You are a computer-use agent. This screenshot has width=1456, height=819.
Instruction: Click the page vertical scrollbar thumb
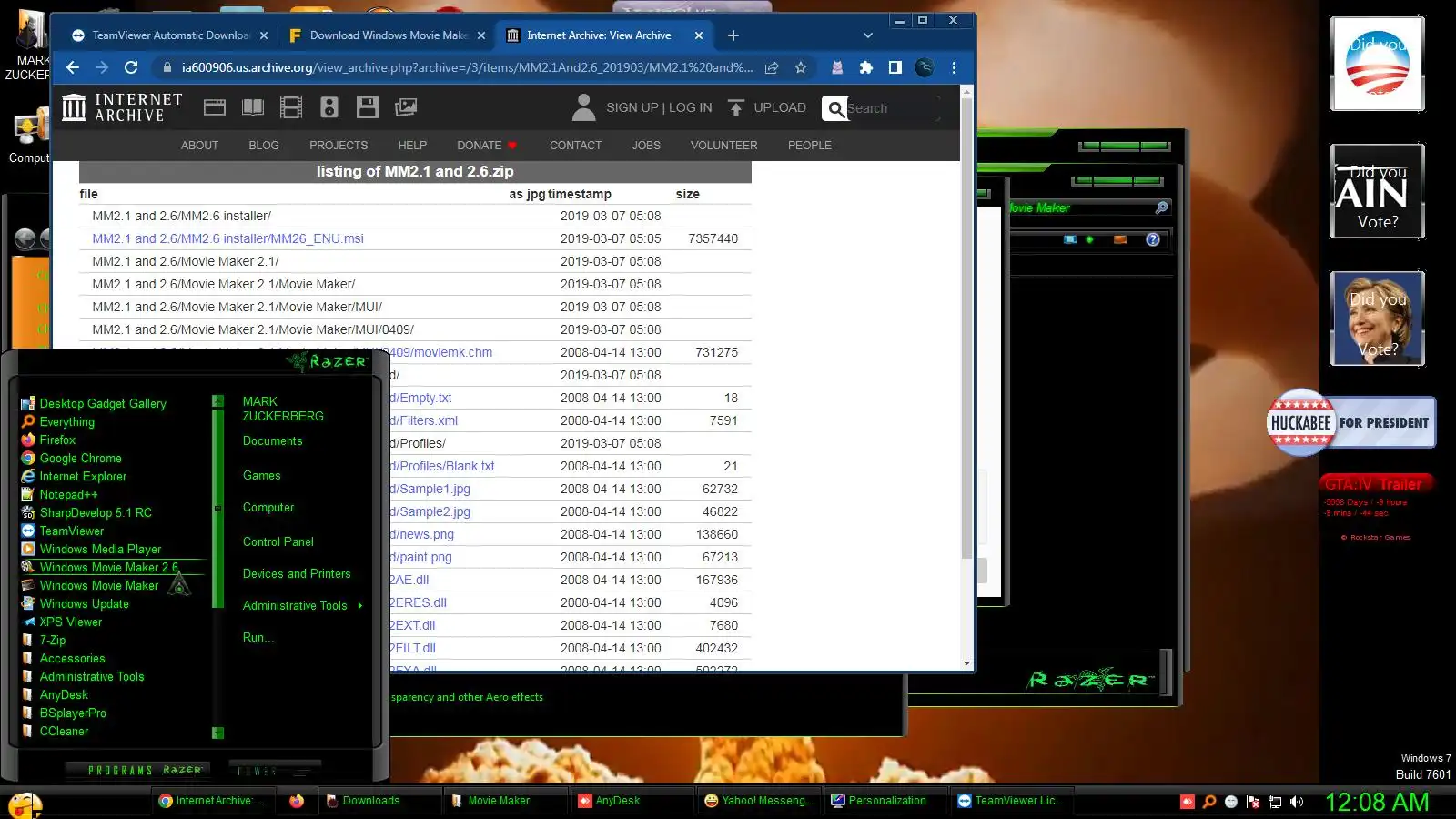pyautogui.click(x=966, y=328)
